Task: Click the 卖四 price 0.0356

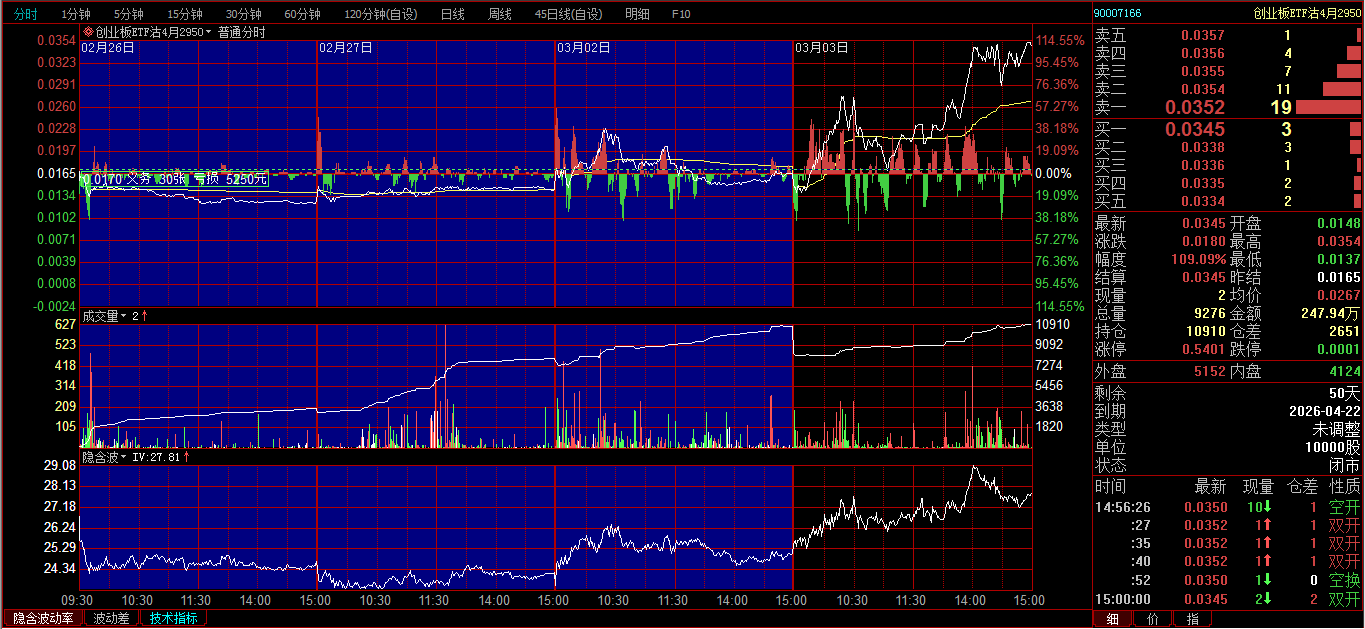Action: coord(1203,53)
